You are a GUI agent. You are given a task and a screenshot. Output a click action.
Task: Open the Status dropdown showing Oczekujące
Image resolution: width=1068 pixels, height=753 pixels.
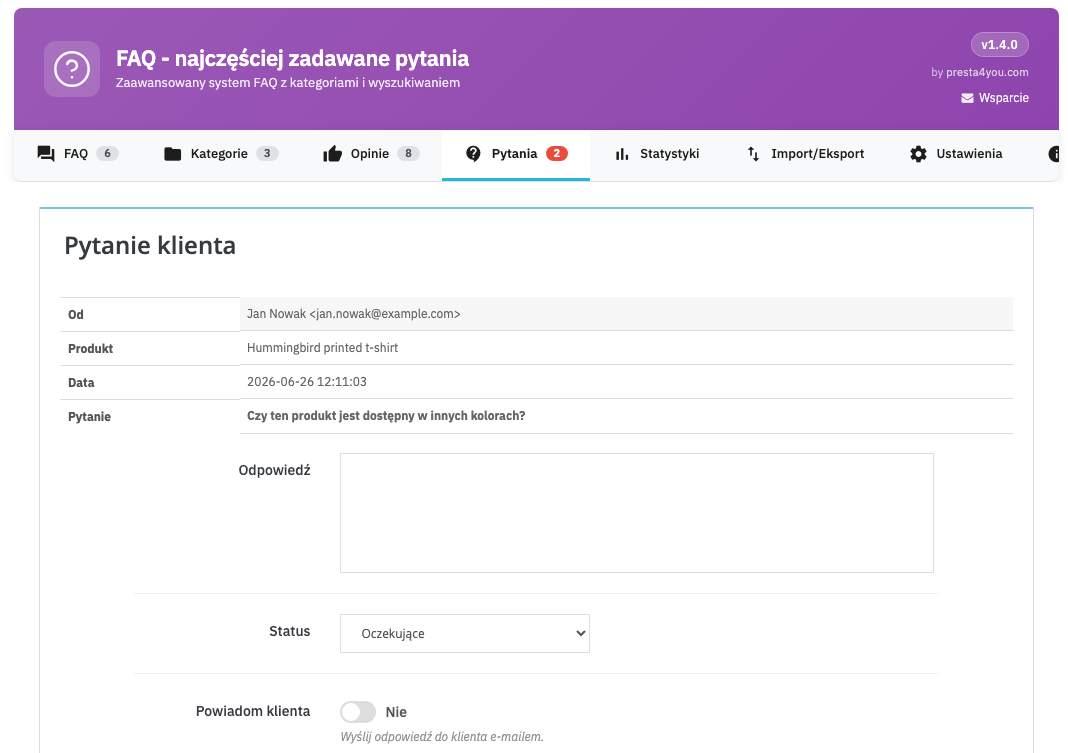pyautogui.click(x=465, y=634)
